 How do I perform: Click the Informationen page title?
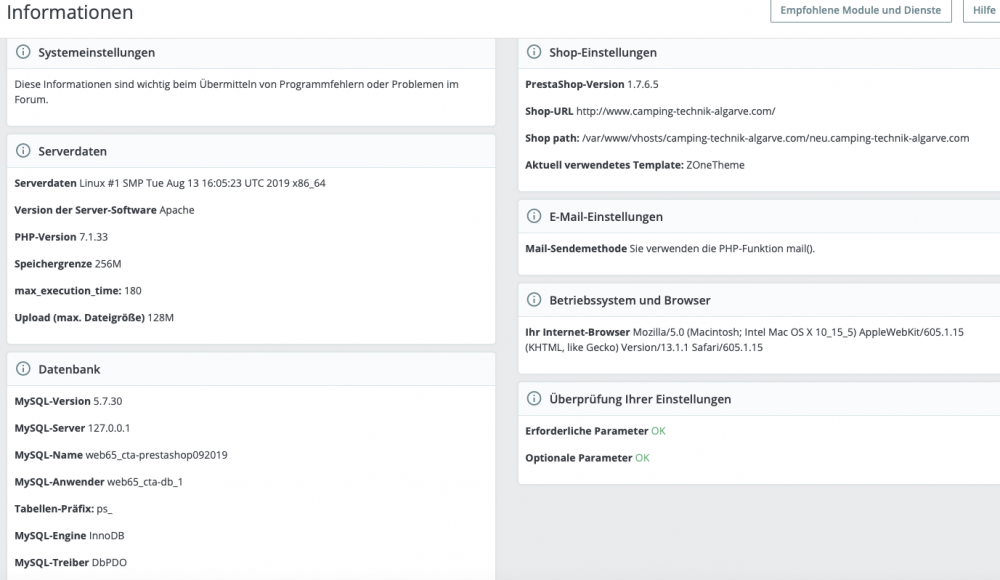(x=70, y=12)
